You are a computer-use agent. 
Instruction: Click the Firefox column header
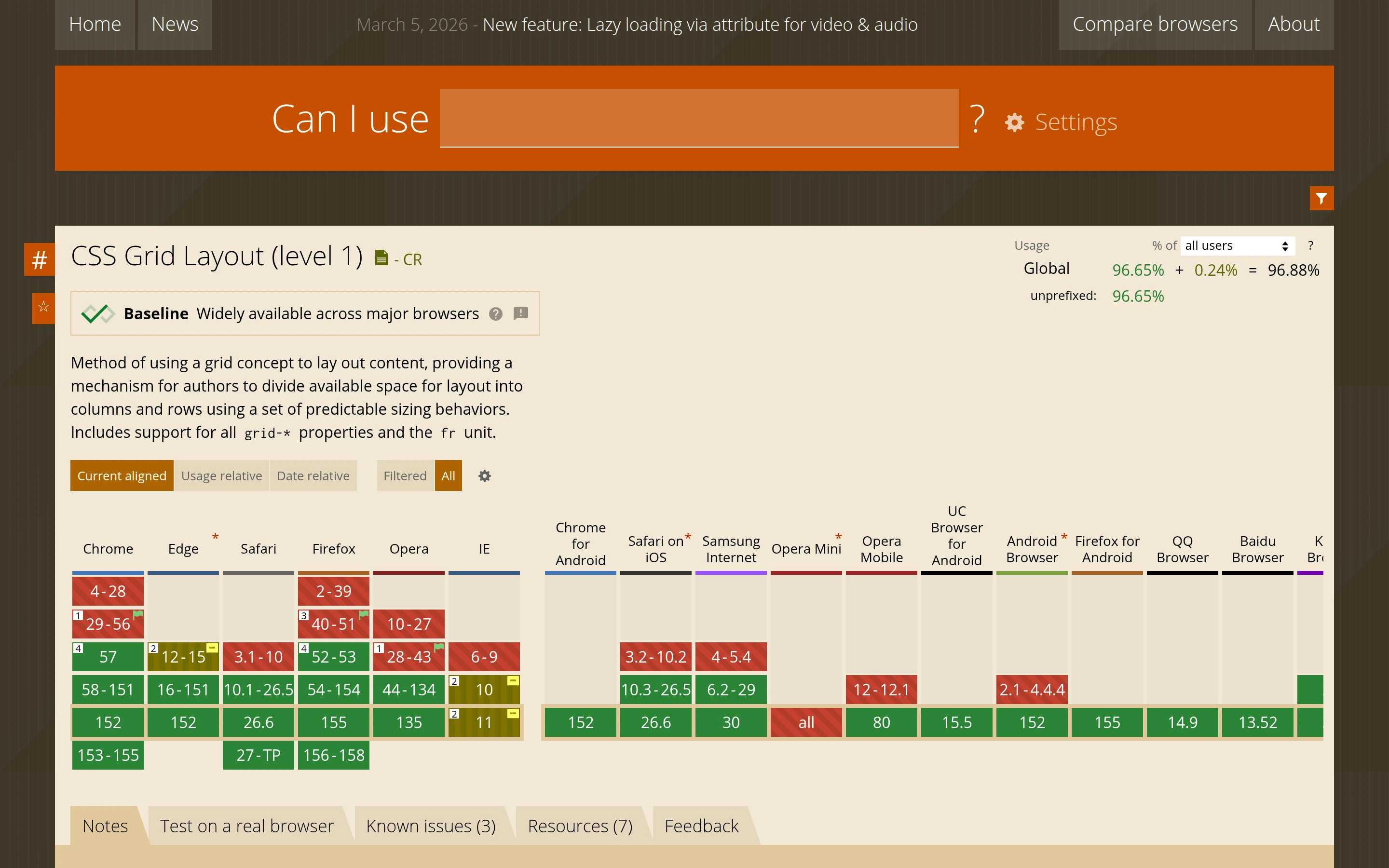tap(333, 549)
